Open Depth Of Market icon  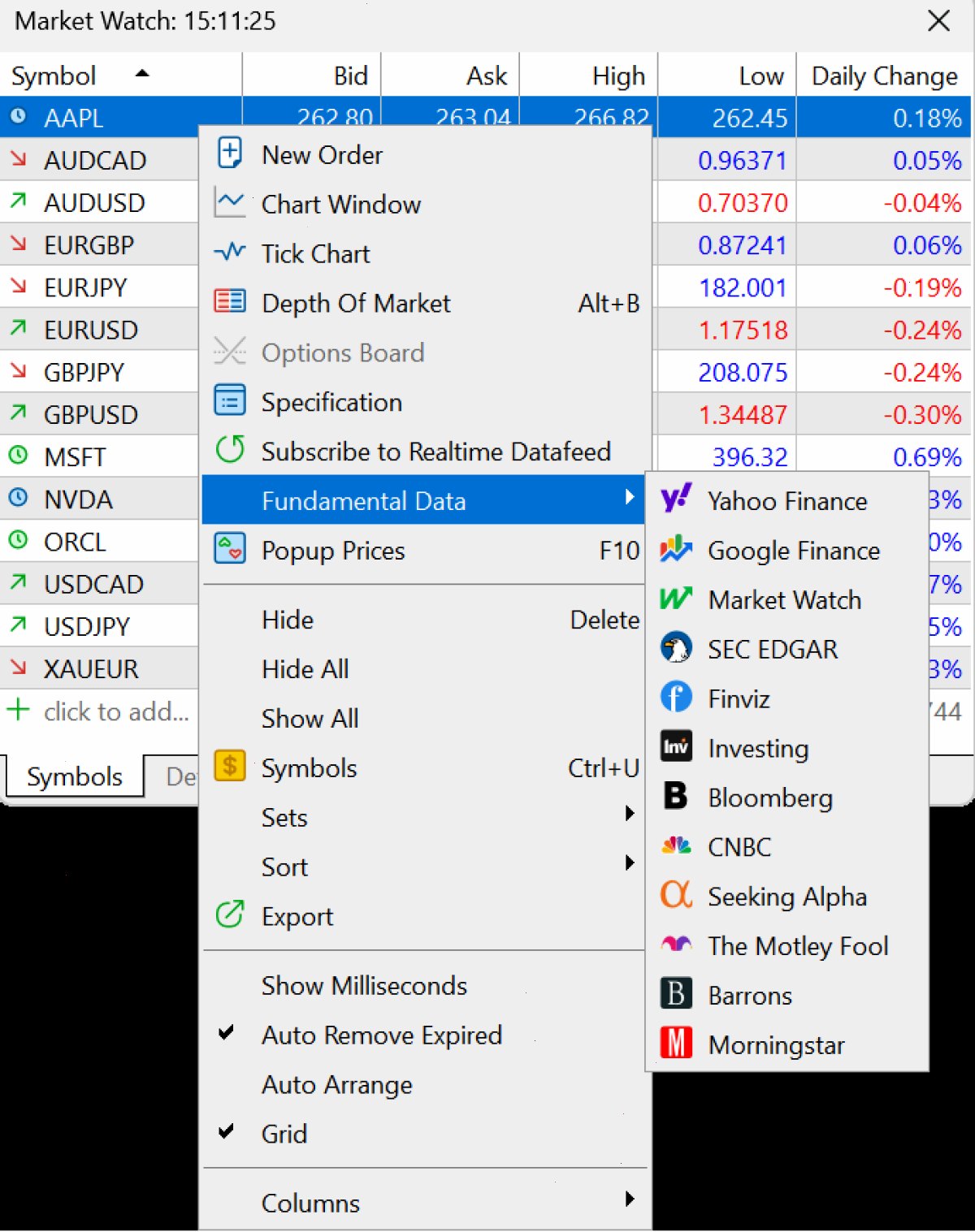pos(230,302)
